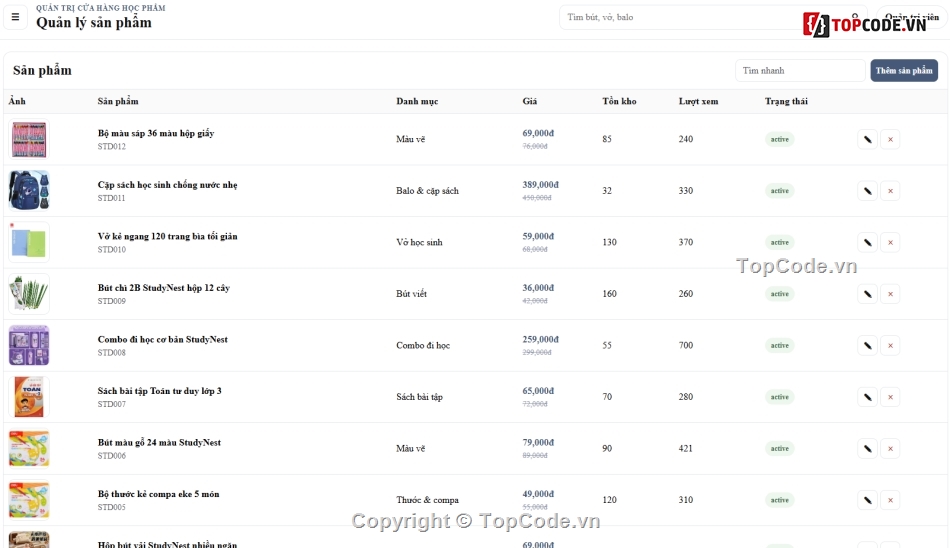The image size is (950, 548).
Task: Delete the Bộ thước kẻ compa product
Action: 890,500
